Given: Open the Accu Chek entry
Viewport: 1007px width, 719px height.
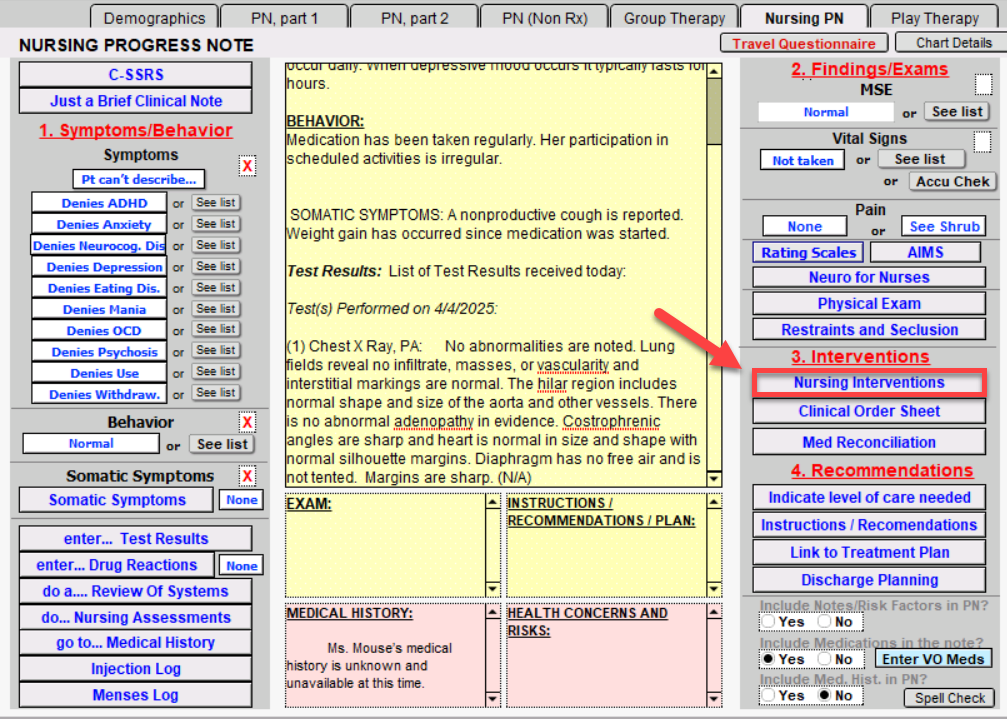Looking at the screenshot, I should point(952,181).
